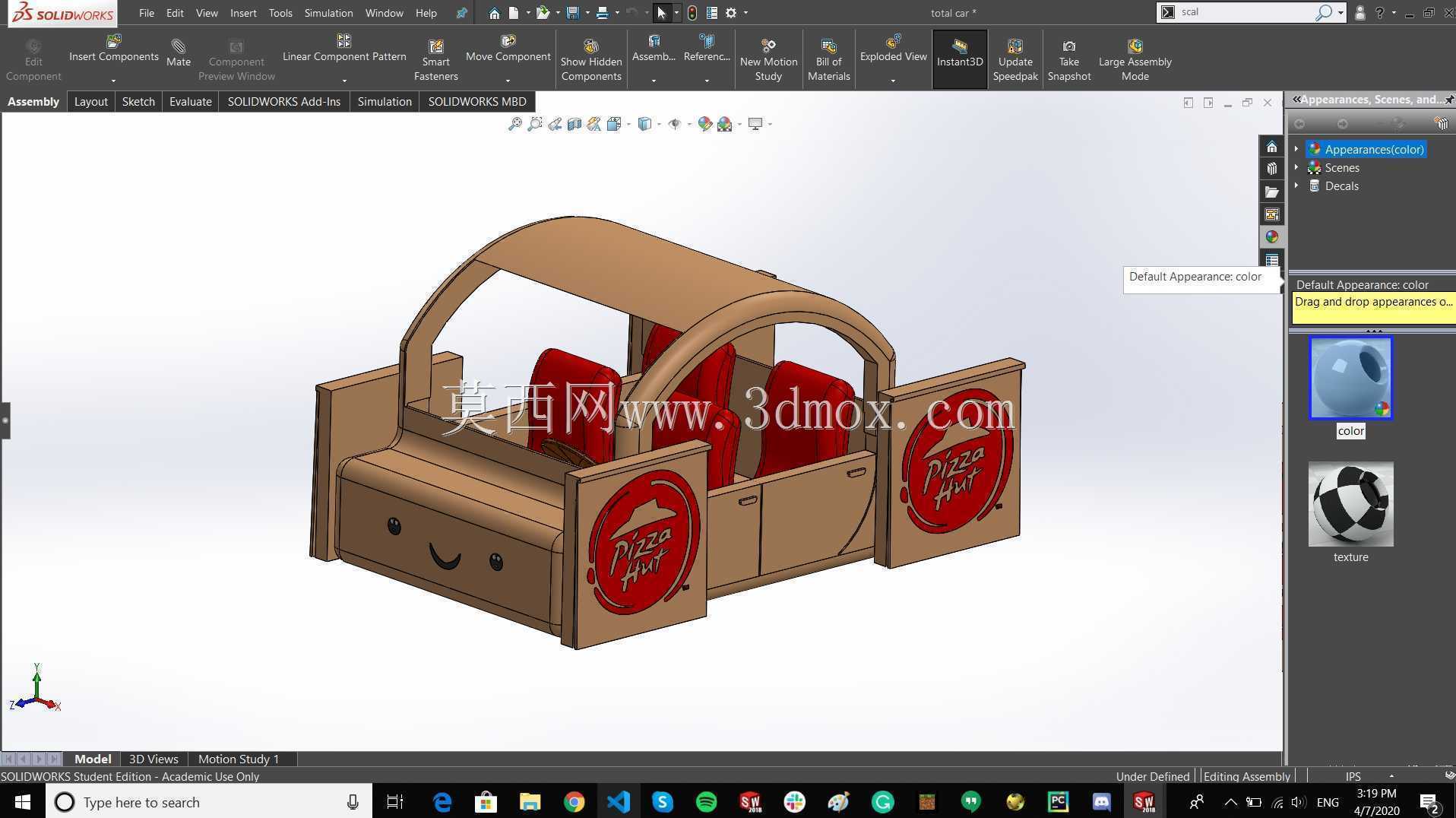Click New document icon
The width and height of the screenshot is (1456, 818).
[x=514, y=13]
